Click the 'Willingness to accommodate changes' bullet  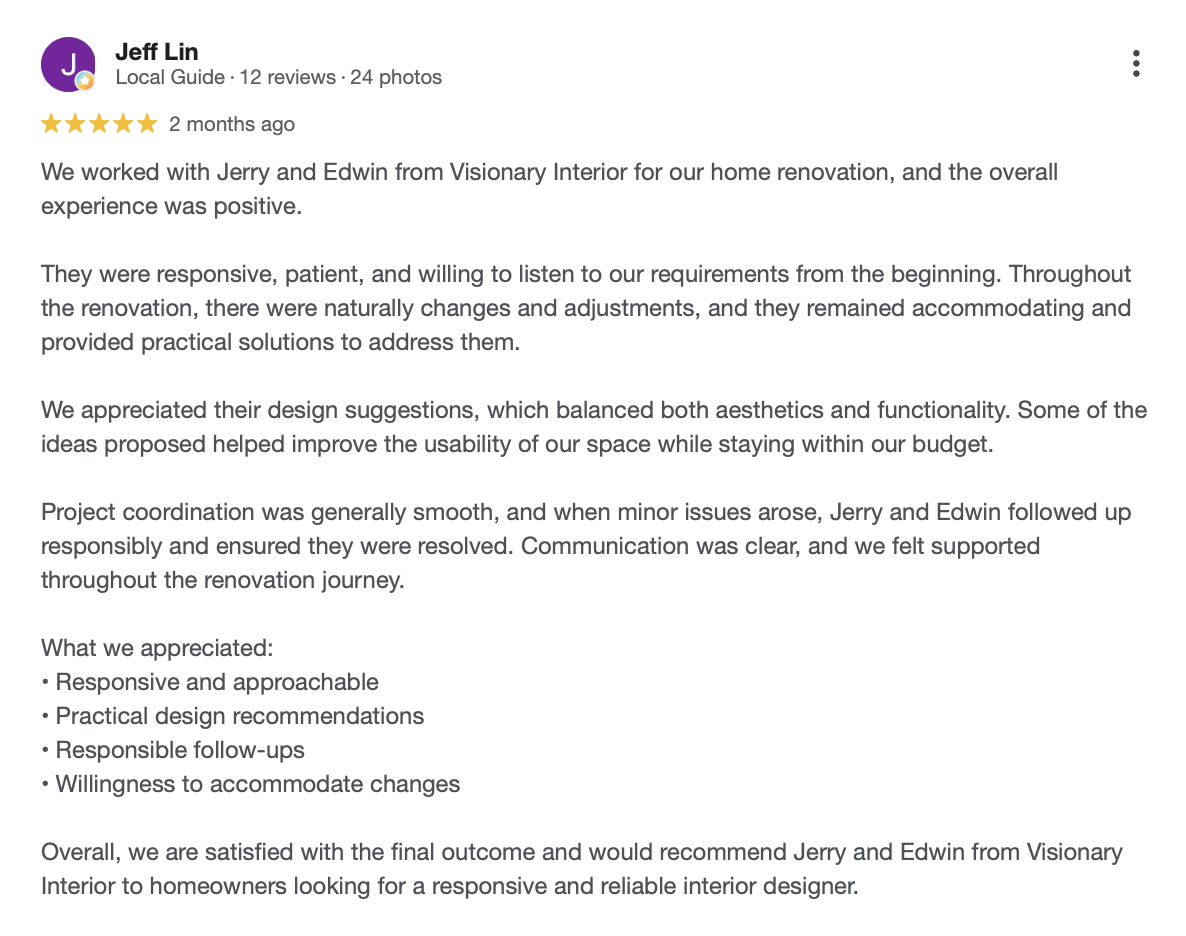click(250, 785)
